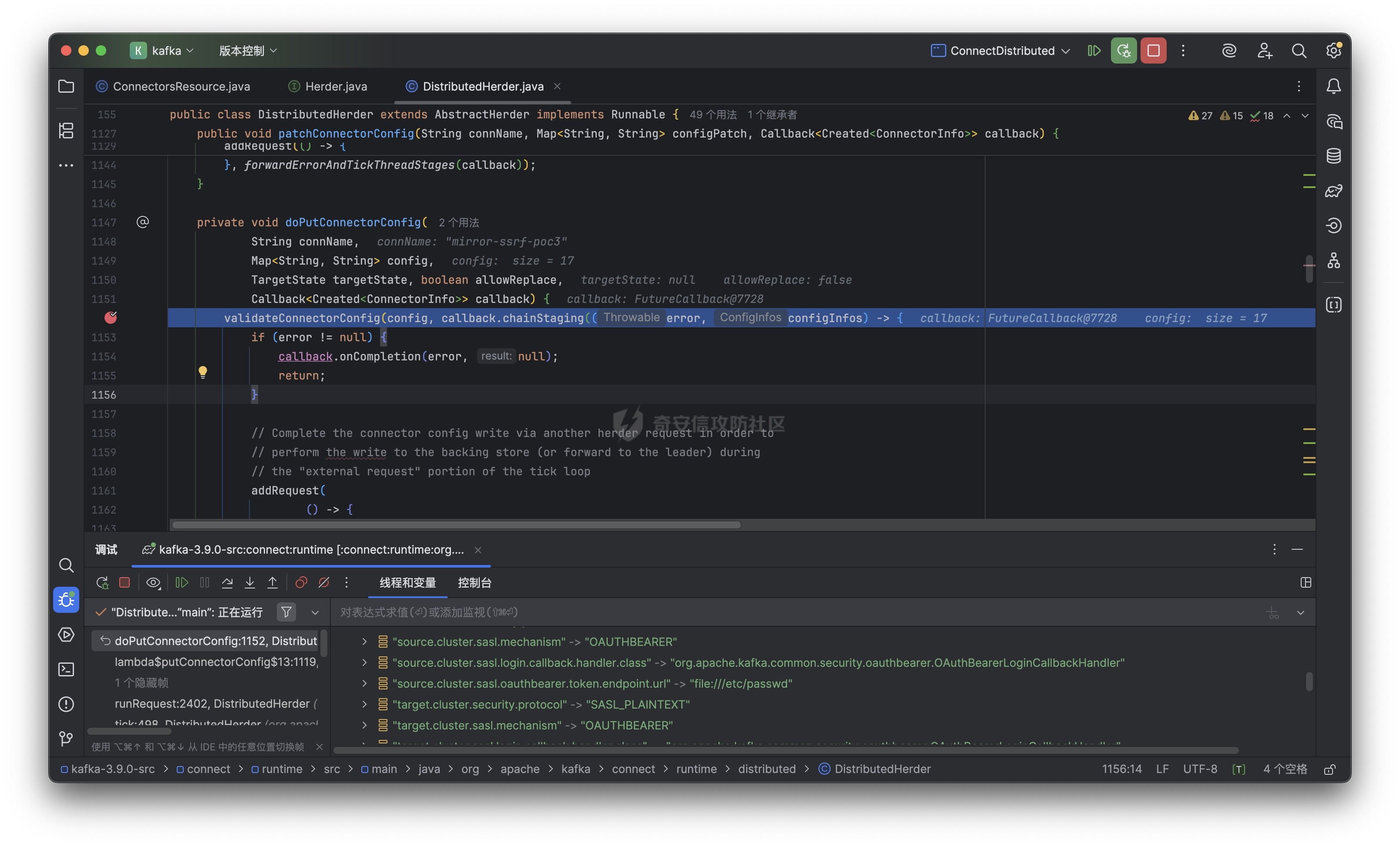Open thread selector dropdown chevron
The width and height of the screenshot is (1400, 847).
click(315, 612)
